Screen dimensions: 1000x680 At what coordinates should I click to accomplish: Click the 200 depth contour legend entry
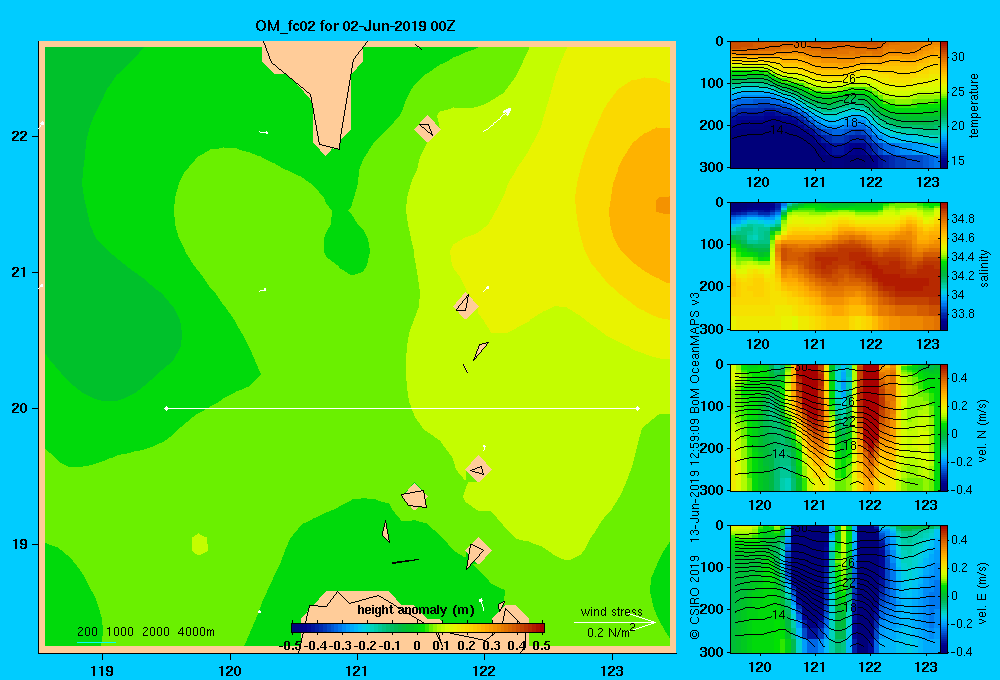click(x=87, y=632)
